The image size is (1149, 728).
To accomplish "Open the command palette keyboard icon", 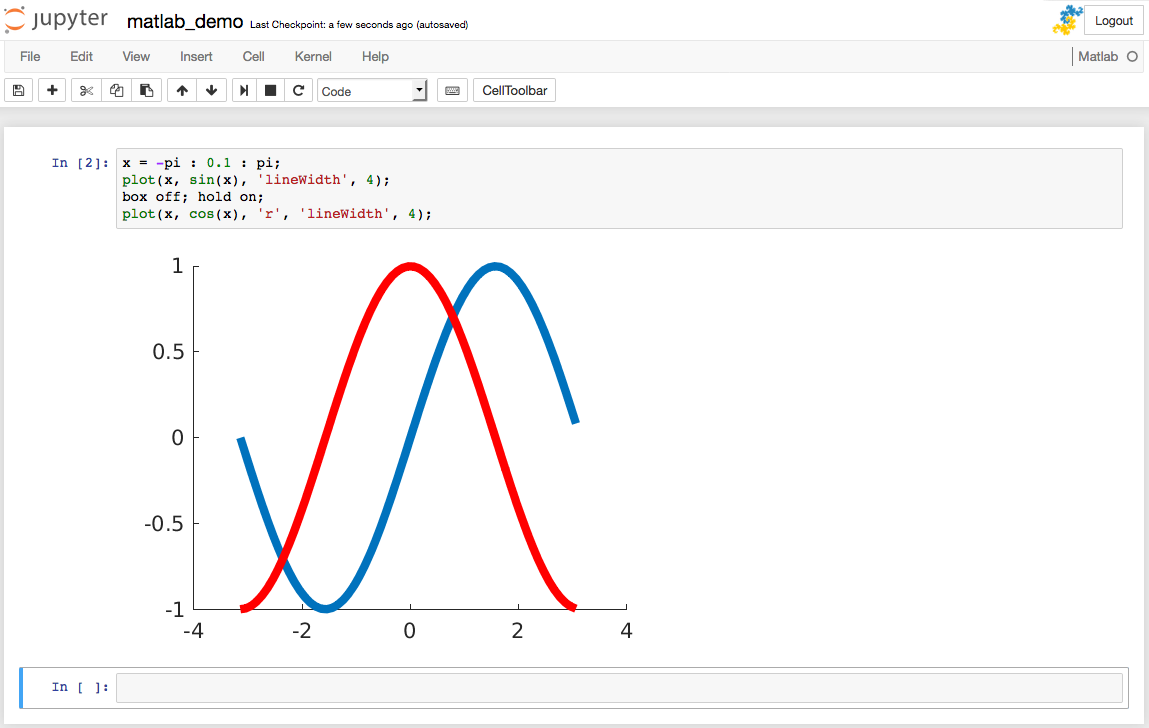I will 452,91.
